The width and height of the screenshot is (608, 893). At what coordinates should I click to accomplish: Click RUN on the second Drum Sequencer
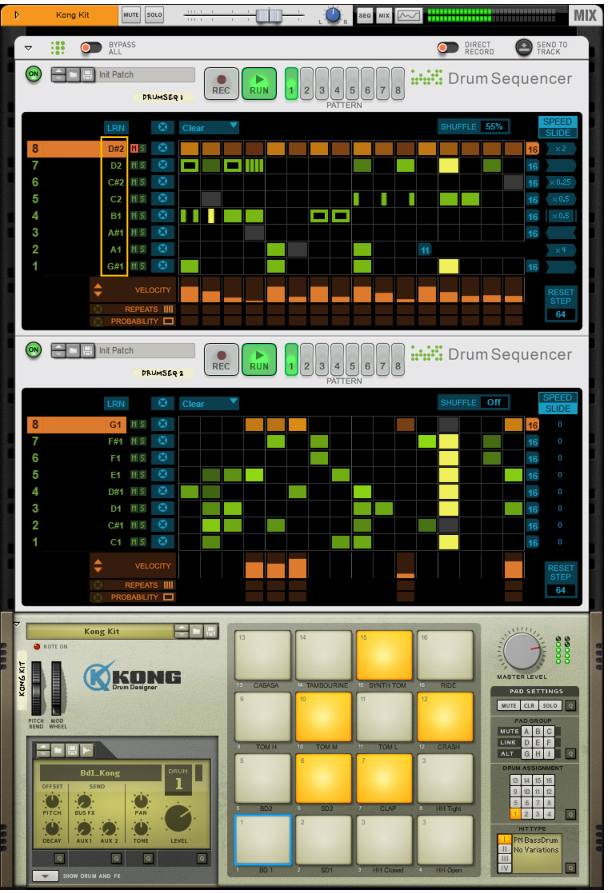[259, 360]
